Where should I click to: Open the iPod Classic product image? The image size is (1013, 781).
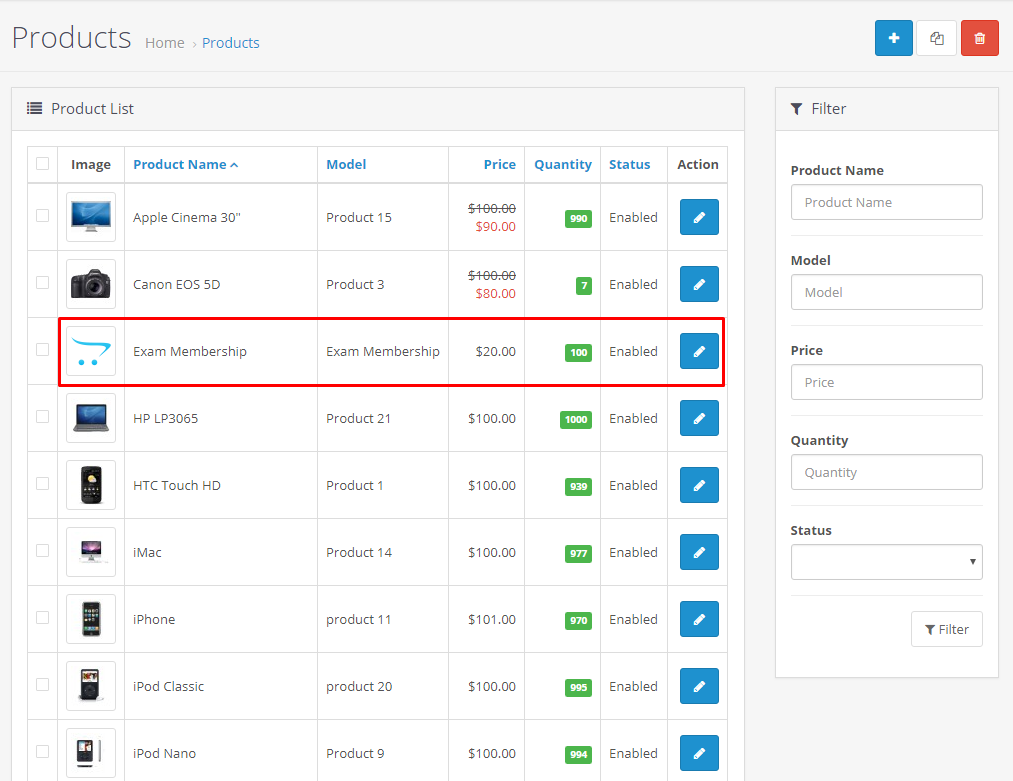click(91, 686)
